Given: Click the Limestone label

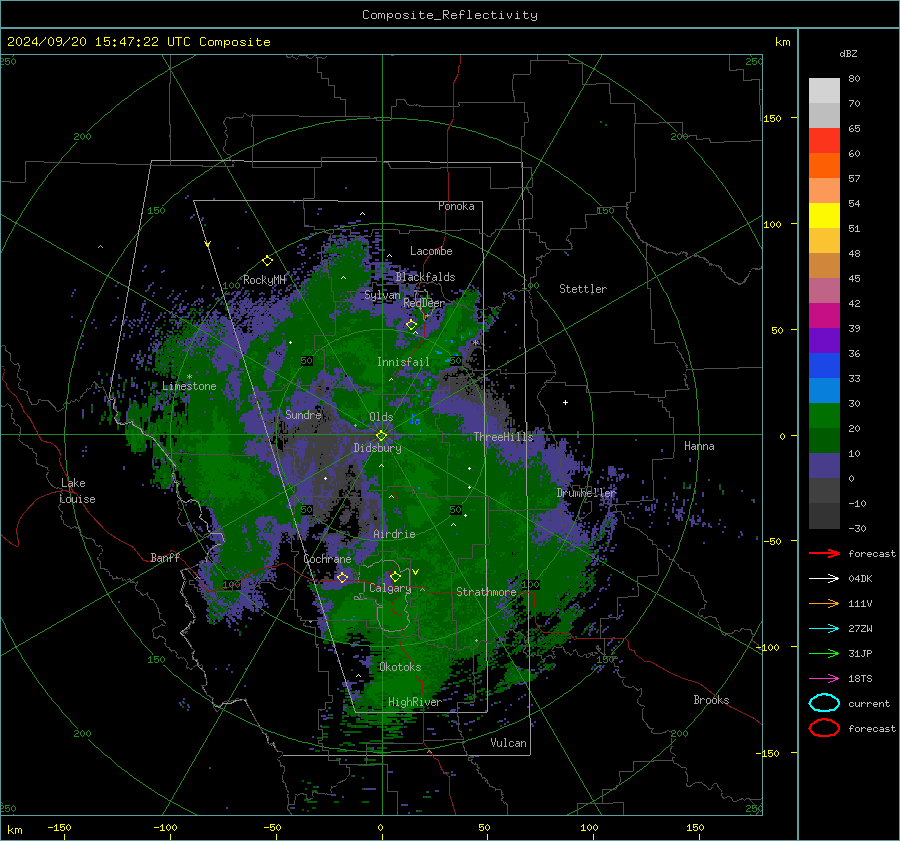Looking at the screenshot, I should pos(189,386).
